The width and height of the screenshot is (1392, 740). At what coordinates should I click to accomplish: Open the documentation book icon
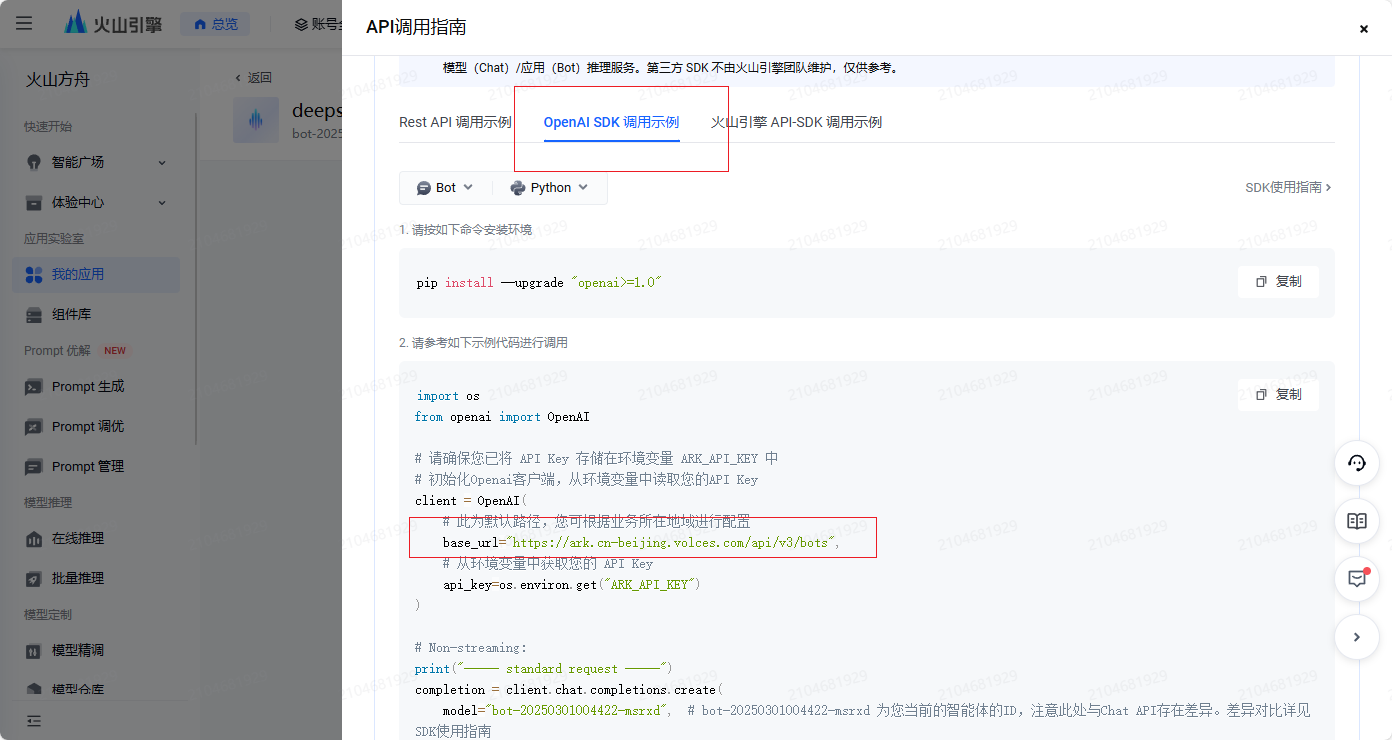coord(1357,521)
